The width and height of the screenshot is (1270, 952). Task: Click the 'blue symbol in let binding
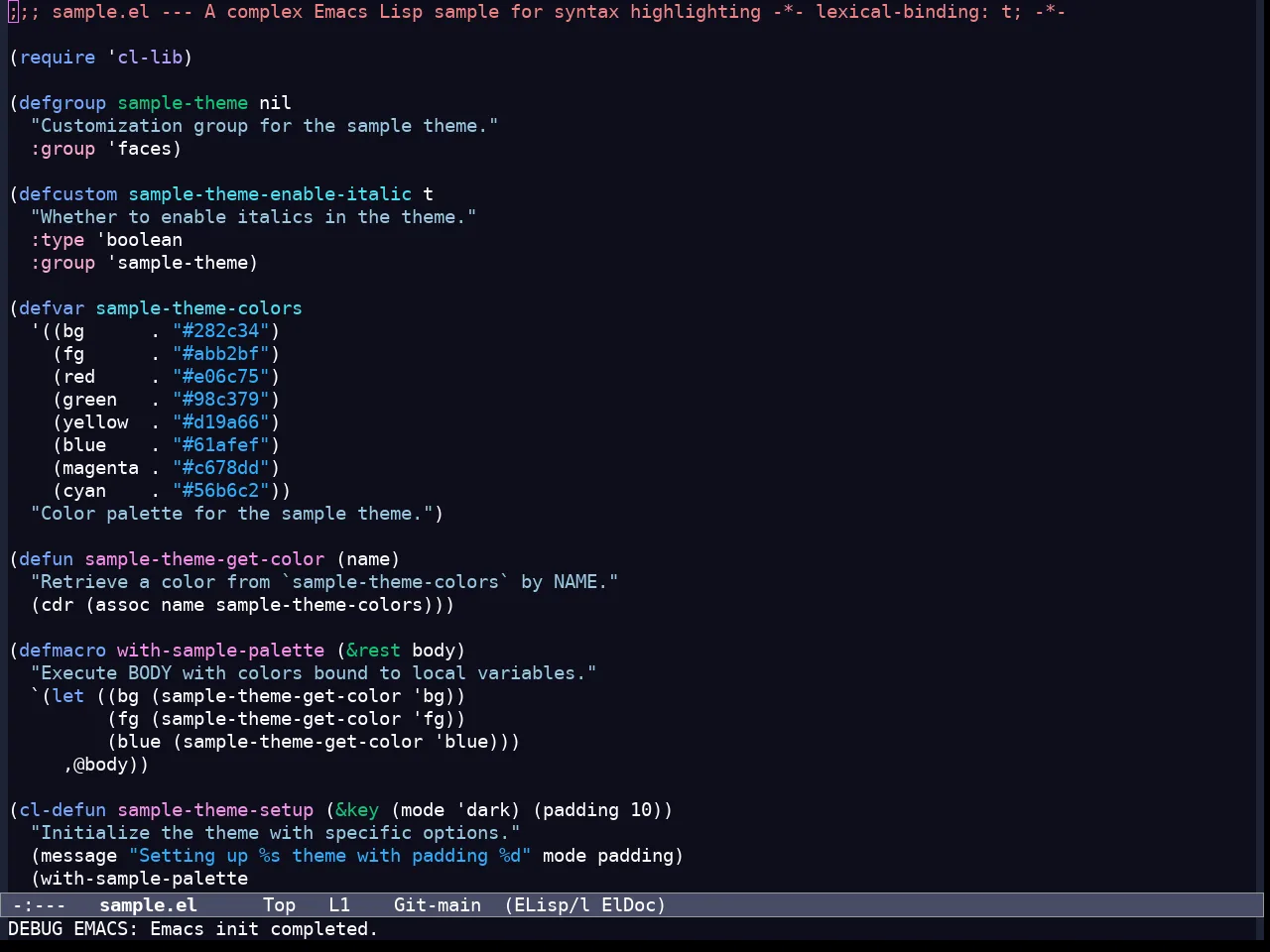pyautogui.click(x=461, y=741)
